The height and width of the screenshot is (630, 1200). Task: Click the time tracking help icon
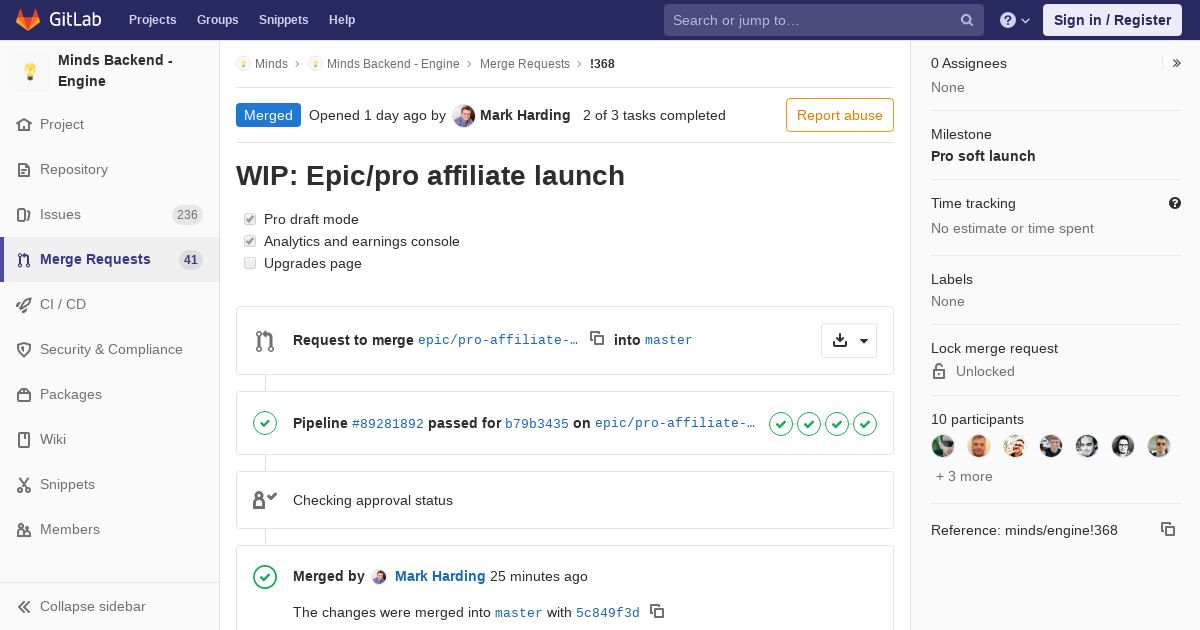pos(1175,203)
